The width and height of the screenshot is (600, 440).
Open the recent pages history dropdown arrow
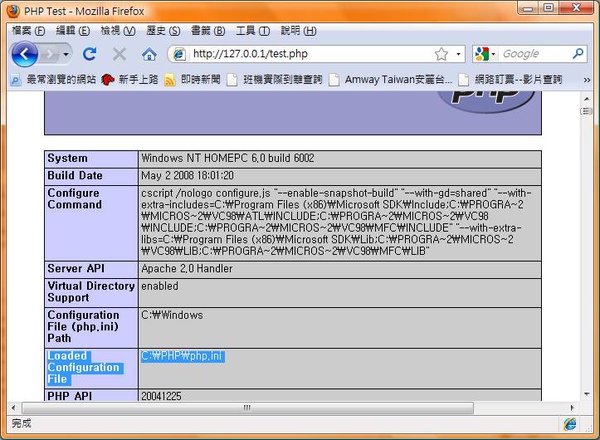[x=66, y=54]
